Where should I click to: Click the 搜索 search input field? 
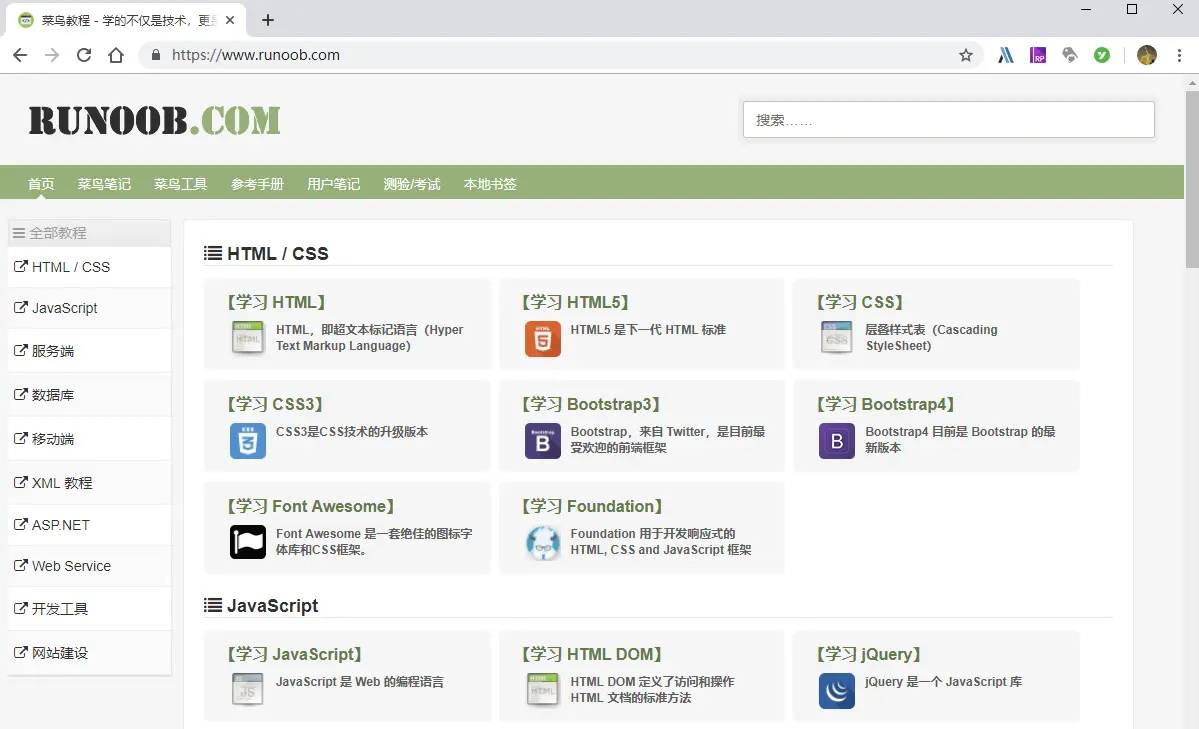[x=948, y=120]
